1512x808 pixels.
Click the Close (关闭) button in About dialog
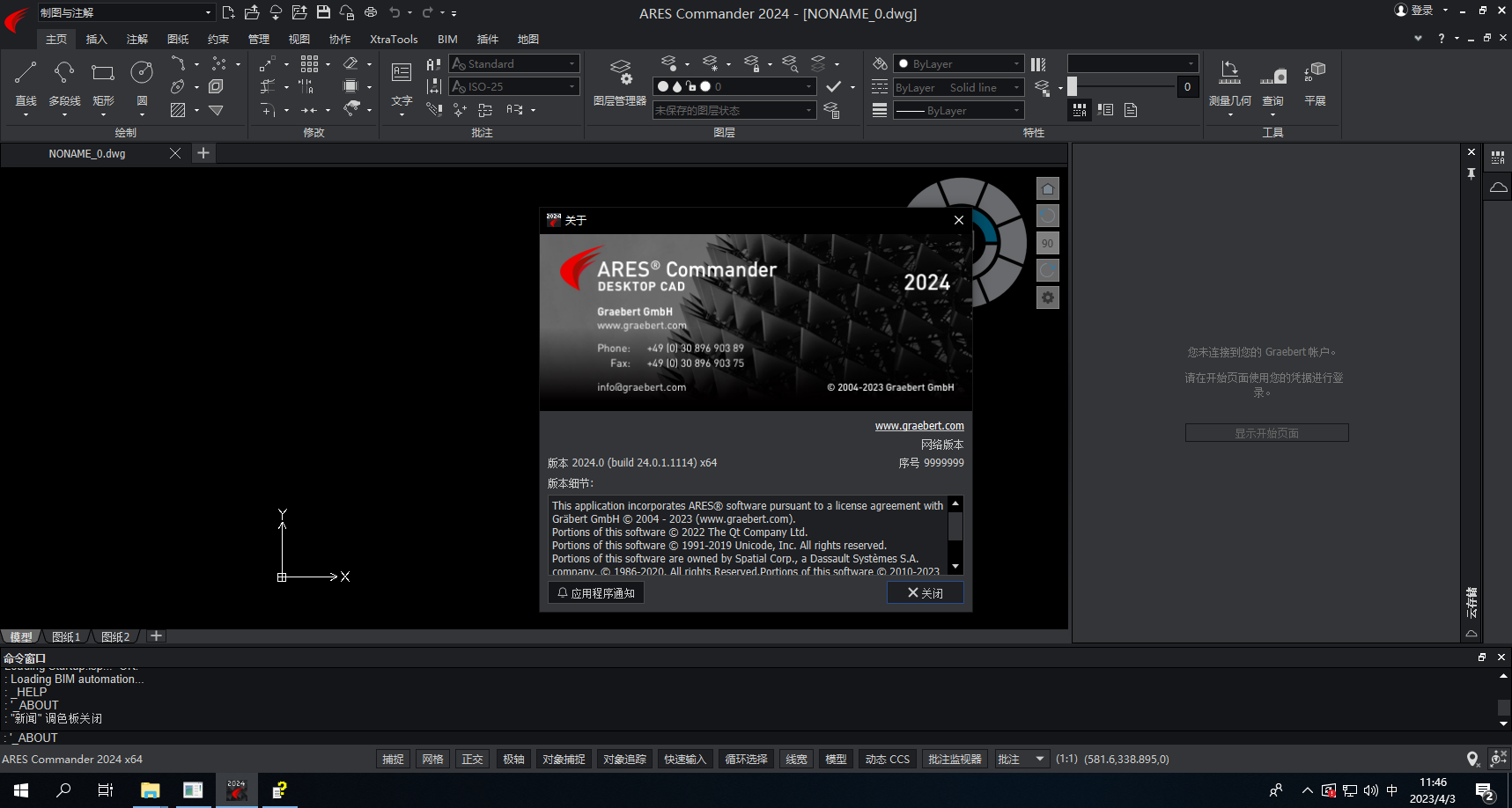pos(925,592)
